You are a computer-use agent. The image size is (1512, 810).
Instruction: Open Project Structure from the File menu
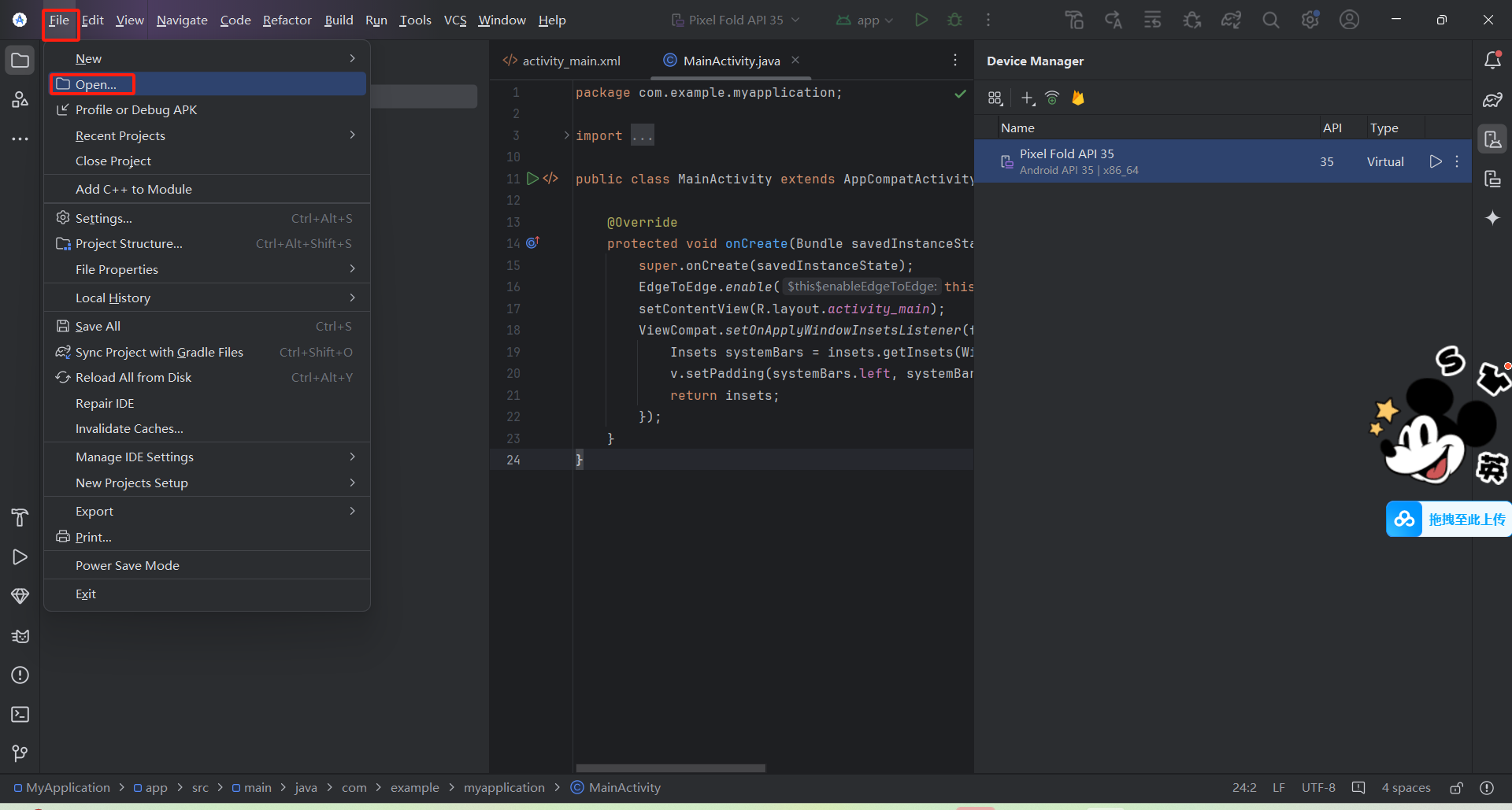pyautogui.click(x=128, y=243)
